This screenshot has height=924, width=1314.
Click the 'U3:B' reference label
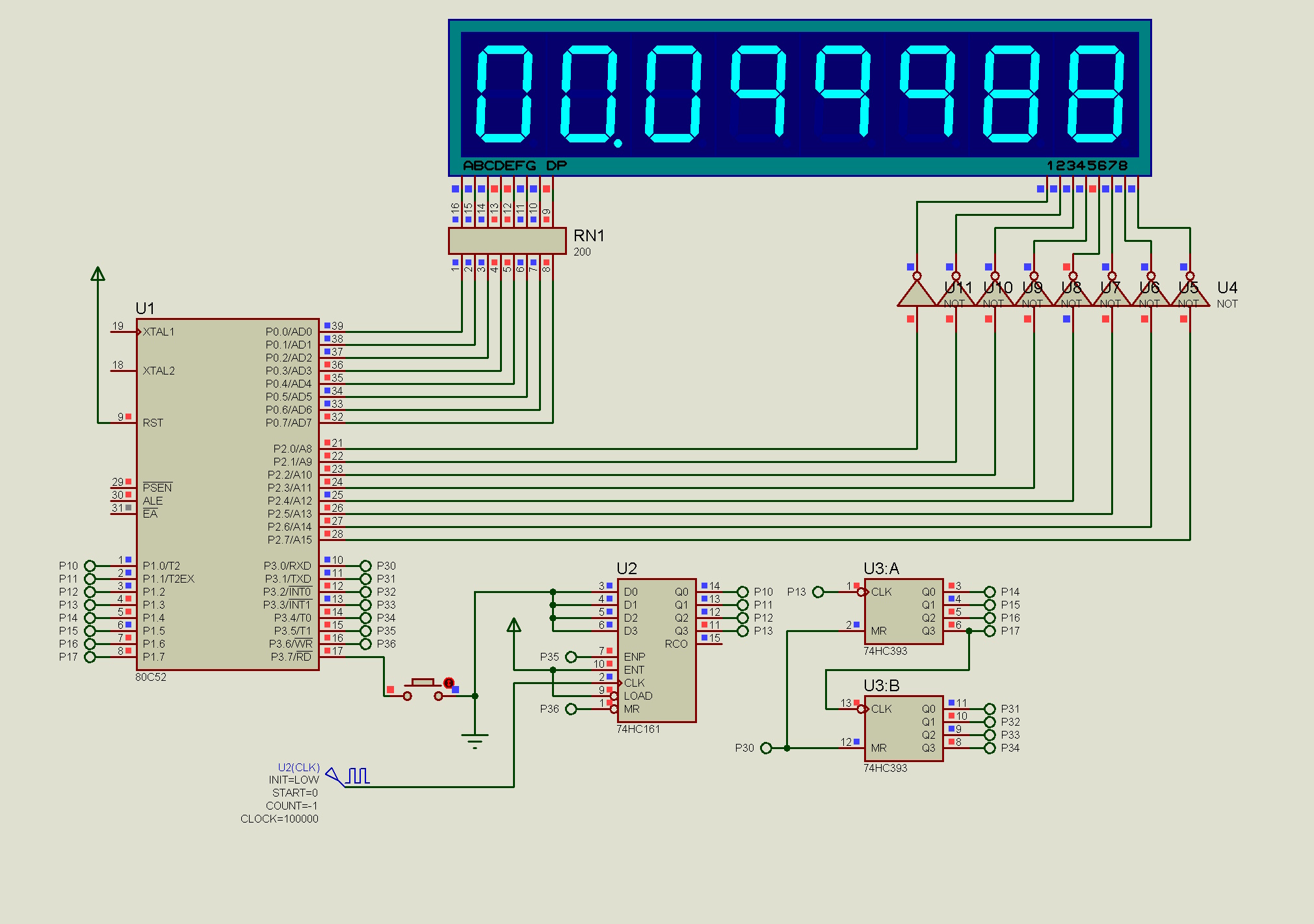[881, 685]
